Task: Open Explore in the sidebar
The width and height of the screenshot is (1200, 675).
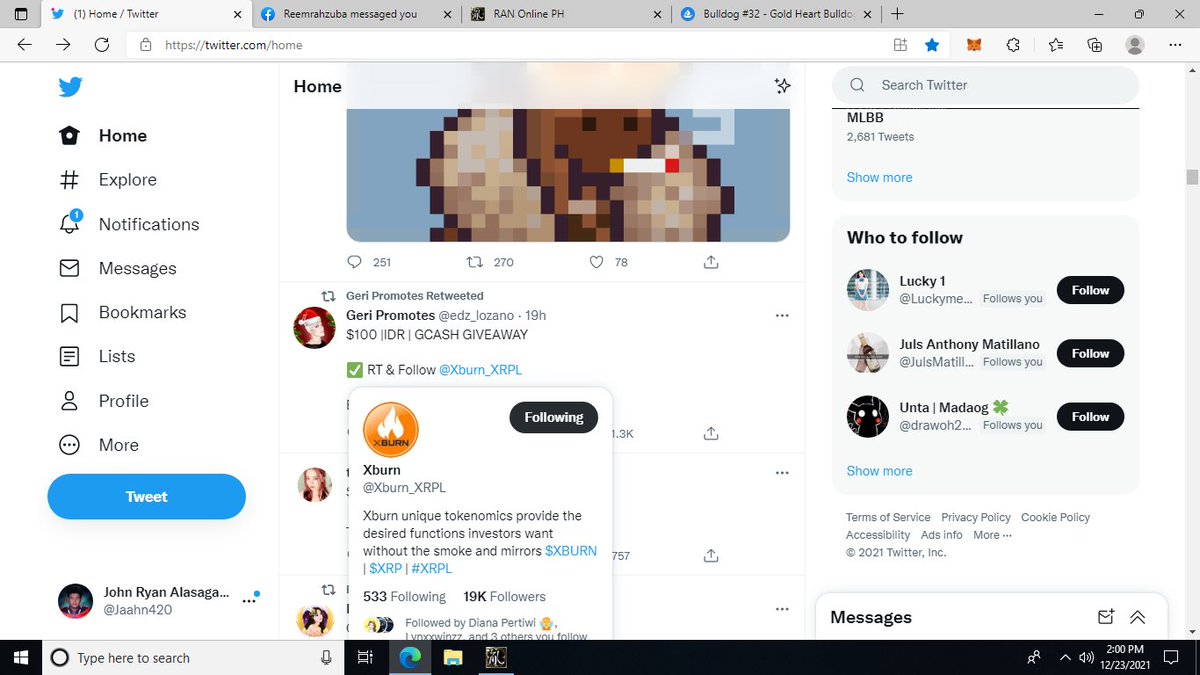Action: pyautogui.click(x=108, y=180)
